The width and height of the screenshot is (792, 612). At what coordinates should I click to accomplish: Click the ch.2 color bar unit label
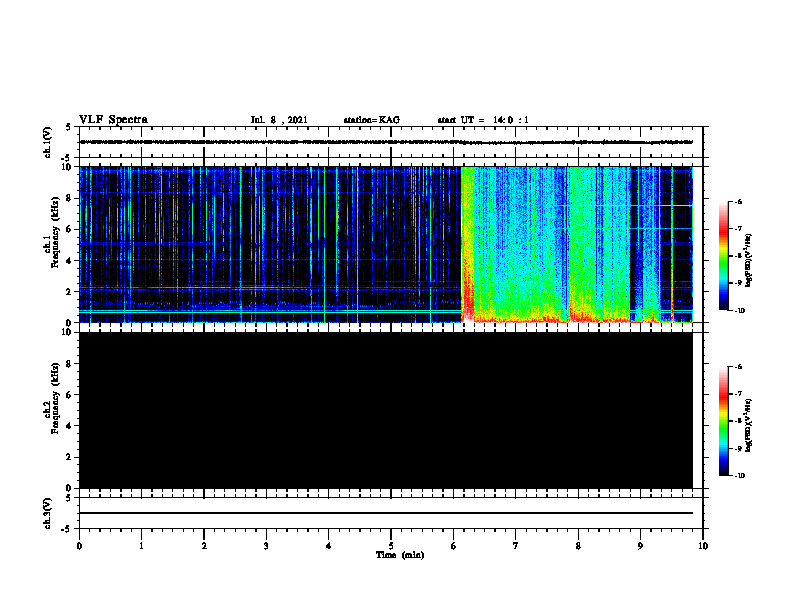[x=749, y=425]
